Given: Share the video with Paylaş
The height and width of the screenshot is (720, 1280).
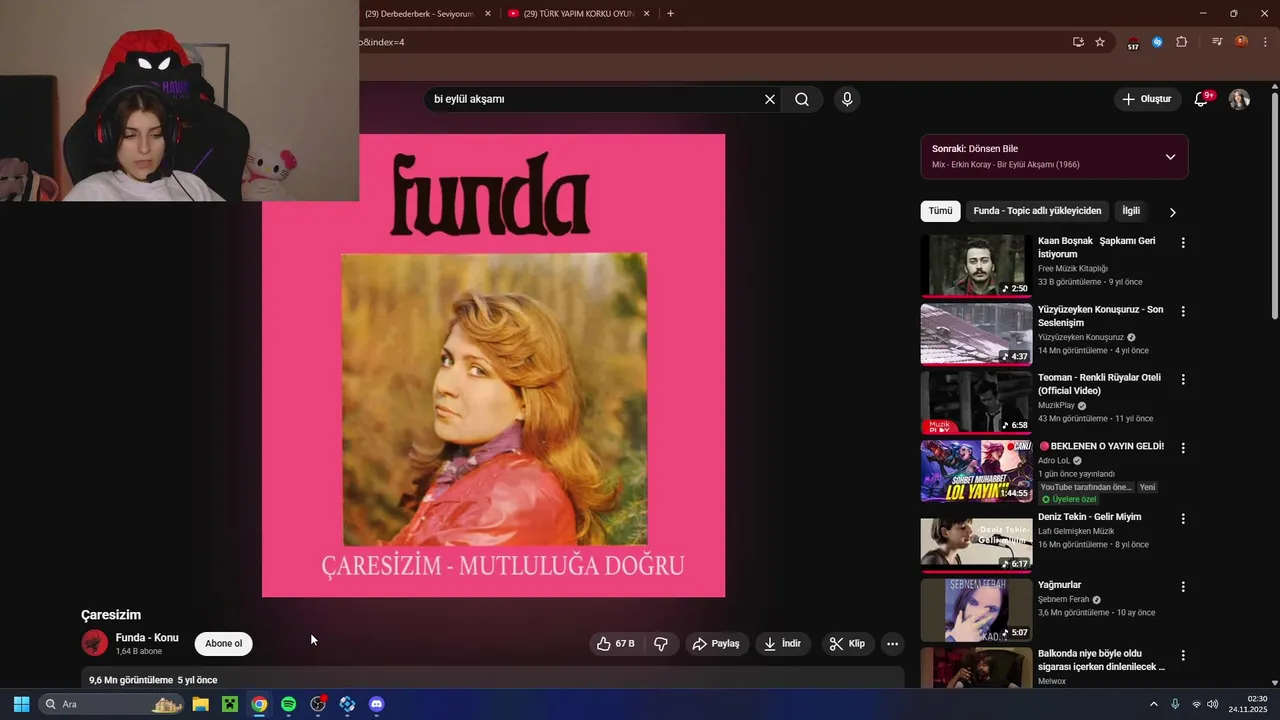Looking at the screenshot, I should coord(716,644).
